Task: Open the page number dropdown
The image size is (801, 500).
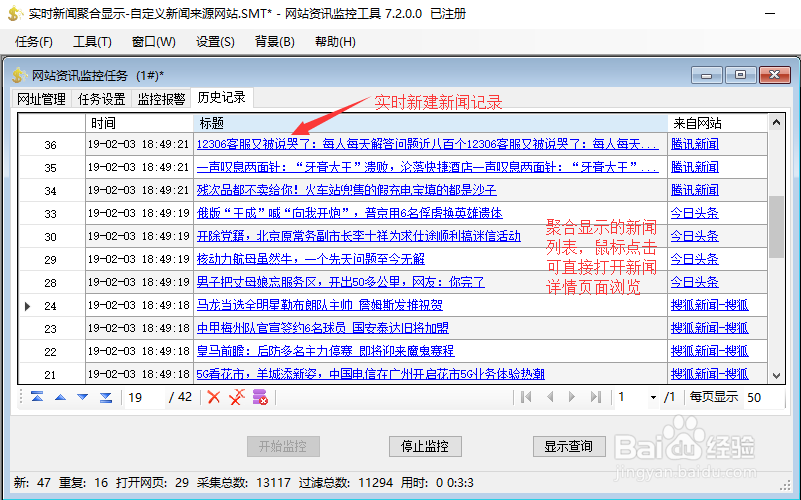Action: pos(653,397)
